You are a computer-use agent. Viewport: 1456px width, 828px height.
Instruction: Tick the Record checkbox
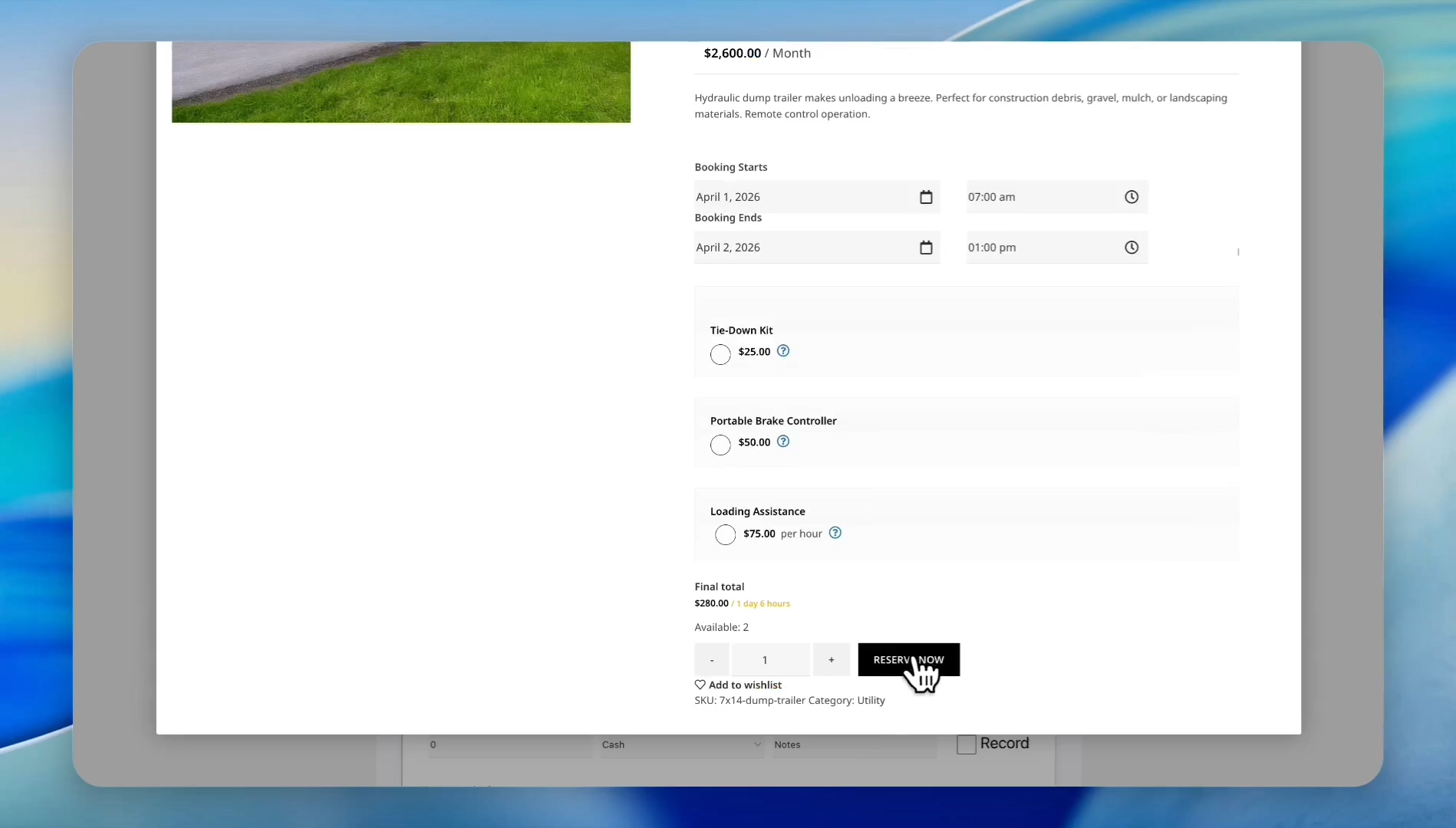pos(967,744)
